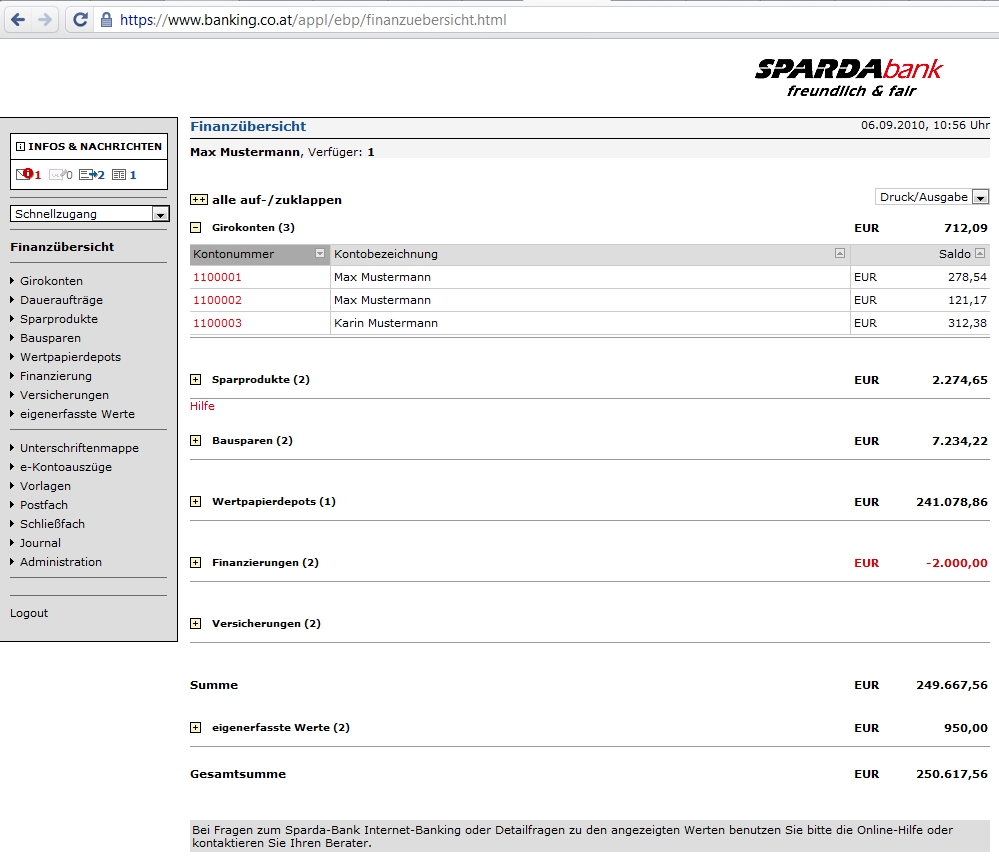The image size is (999, 866).
Task: Open the Schnellzugang dropdown
Action: click(x=90, y=214)
